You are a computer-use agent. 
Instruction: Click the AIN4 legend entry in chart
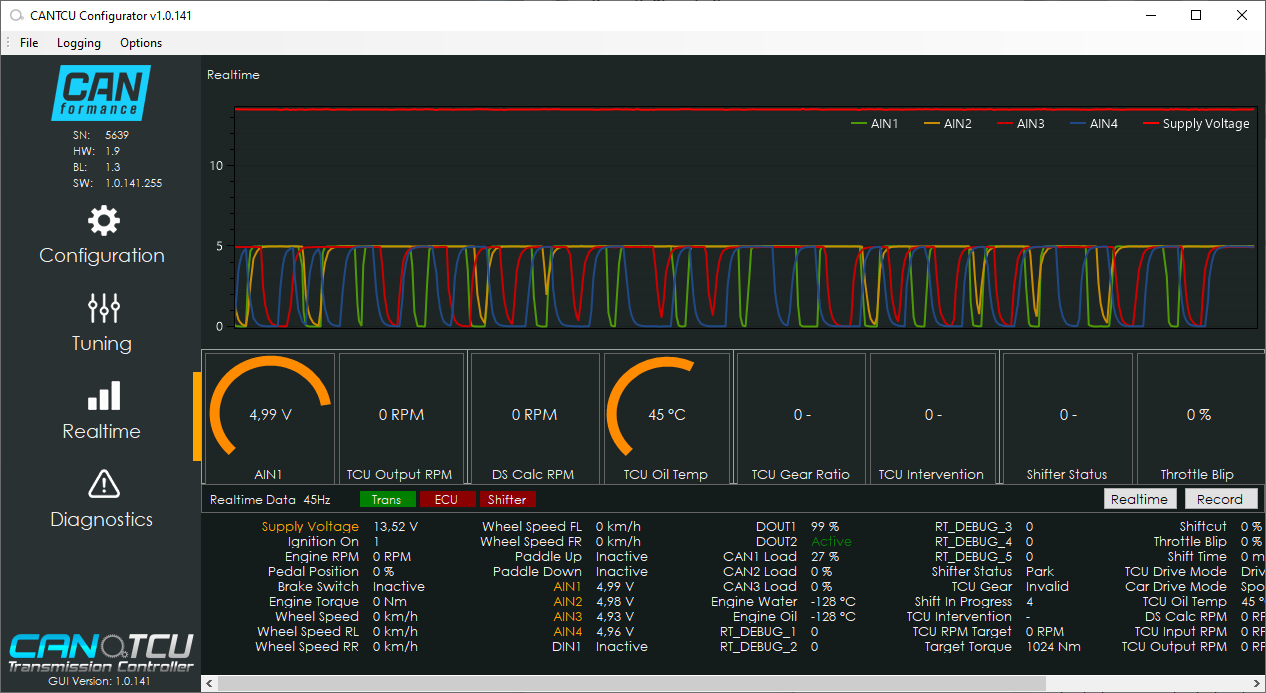(x=1093, y=124)
